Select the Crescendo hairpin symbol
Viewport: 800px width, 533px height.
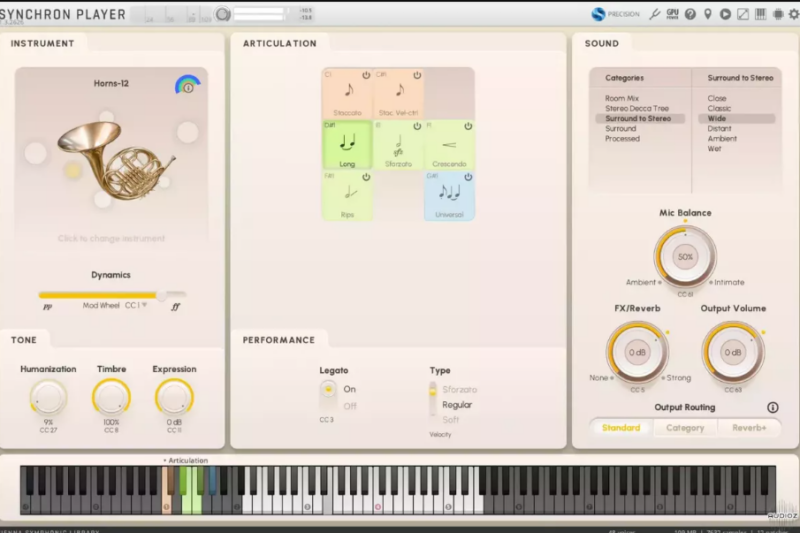pyautogui.click(x=449, y=145)
